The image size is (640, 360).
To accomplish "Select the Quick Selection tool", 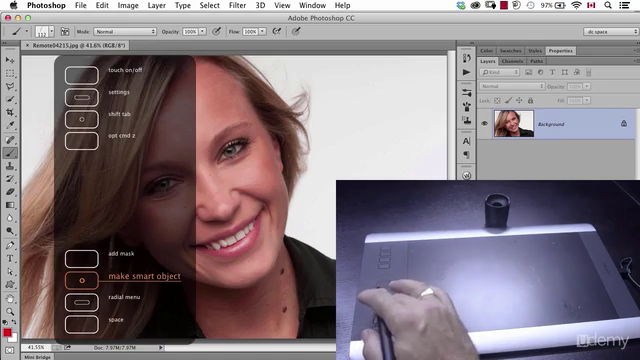I will pyautogui.click(x=10, y=99).
